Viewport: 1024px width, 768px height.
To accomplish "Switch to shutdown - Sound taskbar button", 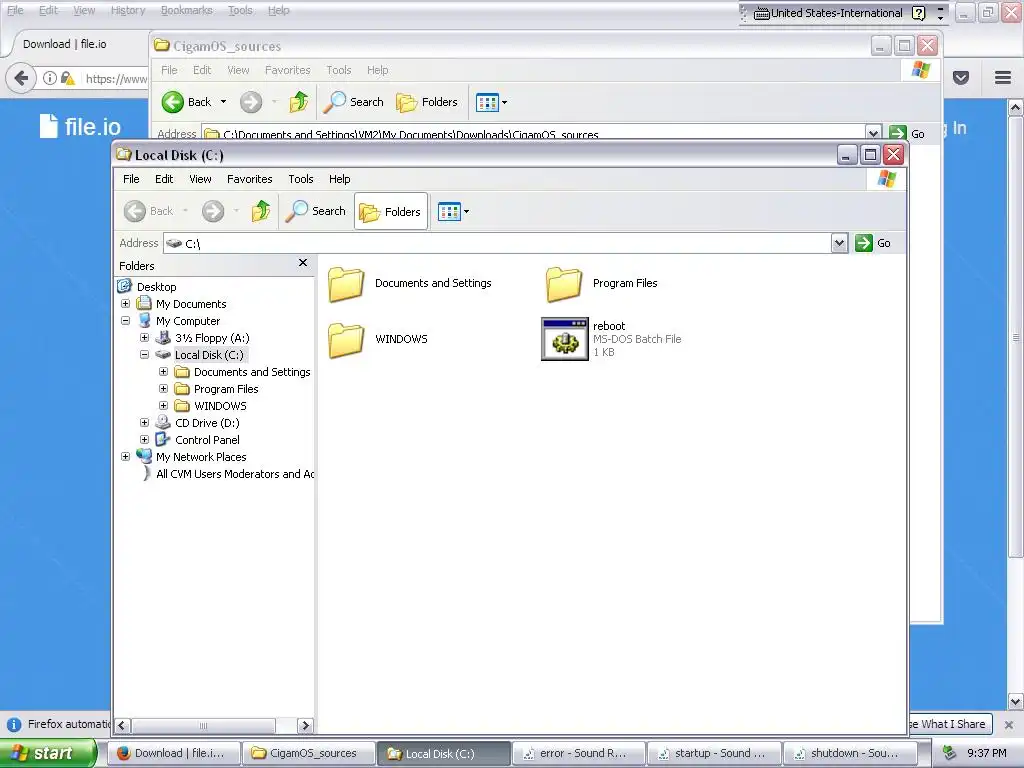I will [x=850, y=753].
